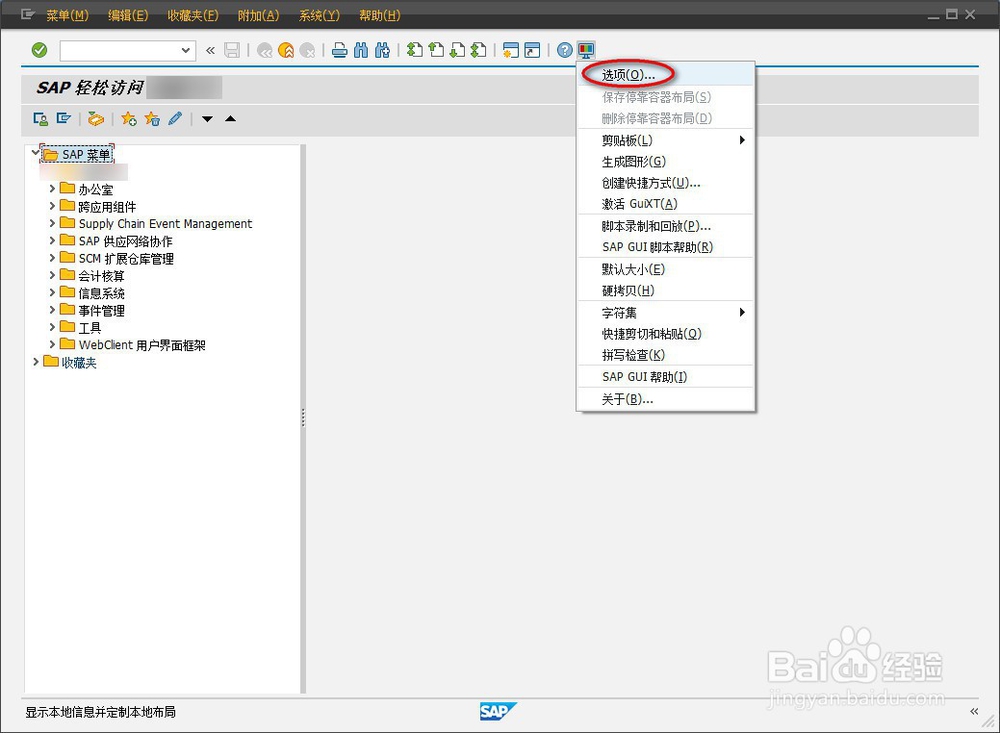1000x733 pixels.
Task: Click the Print icon
Action: click(340, 50)
